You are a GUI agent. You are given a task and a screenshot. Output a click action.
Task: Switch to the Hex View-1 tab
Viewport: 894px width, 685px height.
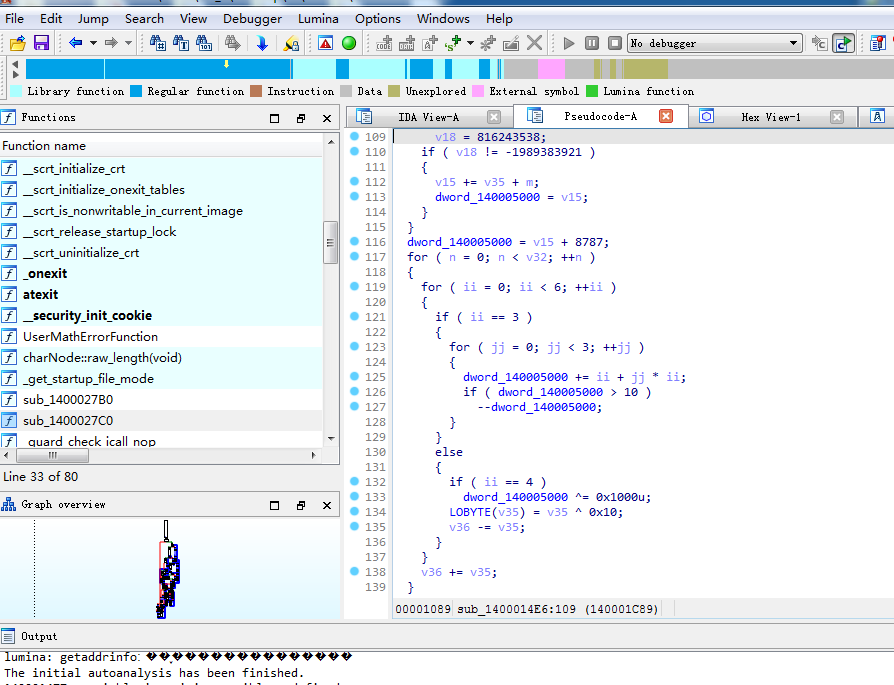[771, 117]
